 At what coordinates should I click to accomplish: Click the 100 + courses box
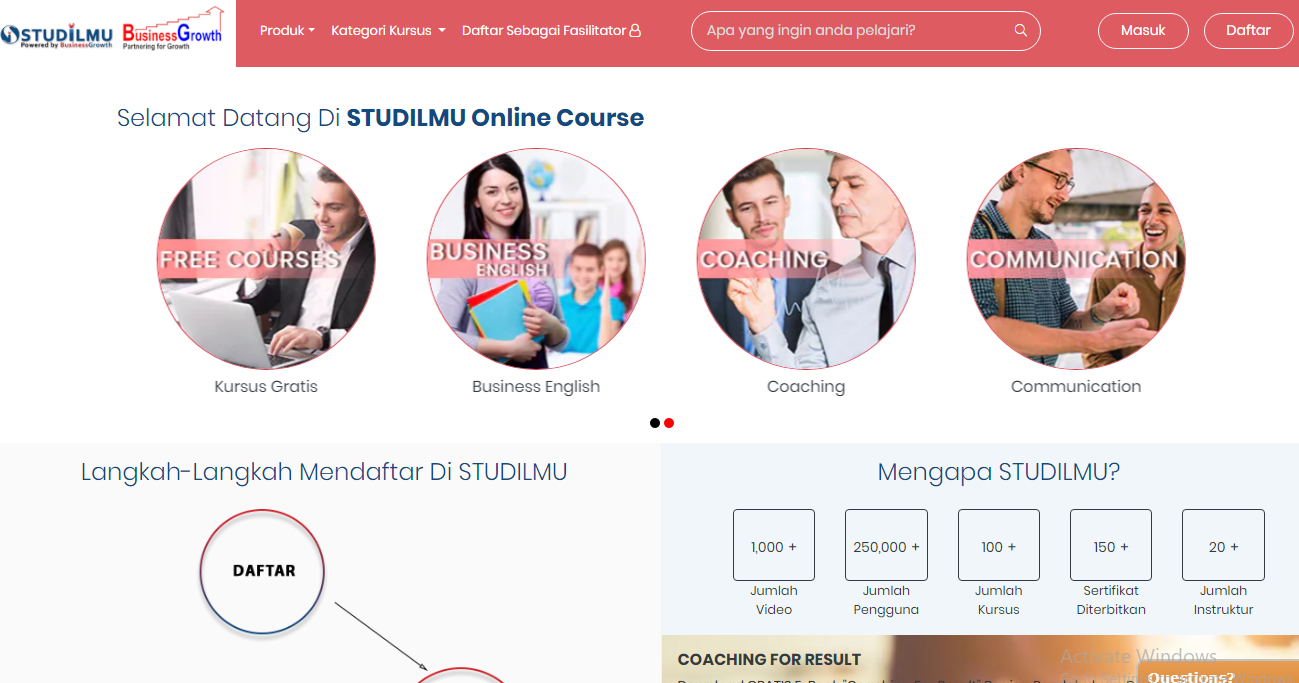[x=999, y=545]
